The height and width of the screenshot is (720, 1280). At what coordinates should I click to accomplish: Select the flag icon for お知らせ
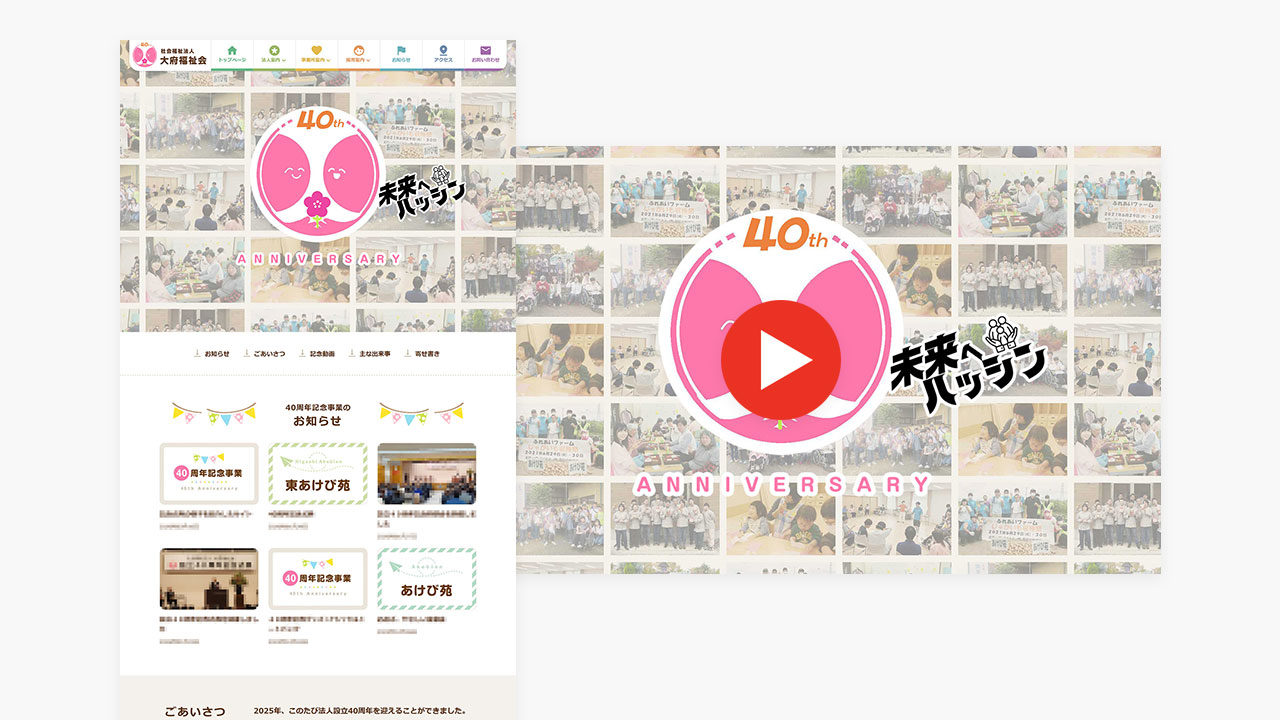click(x=401, y=49)
